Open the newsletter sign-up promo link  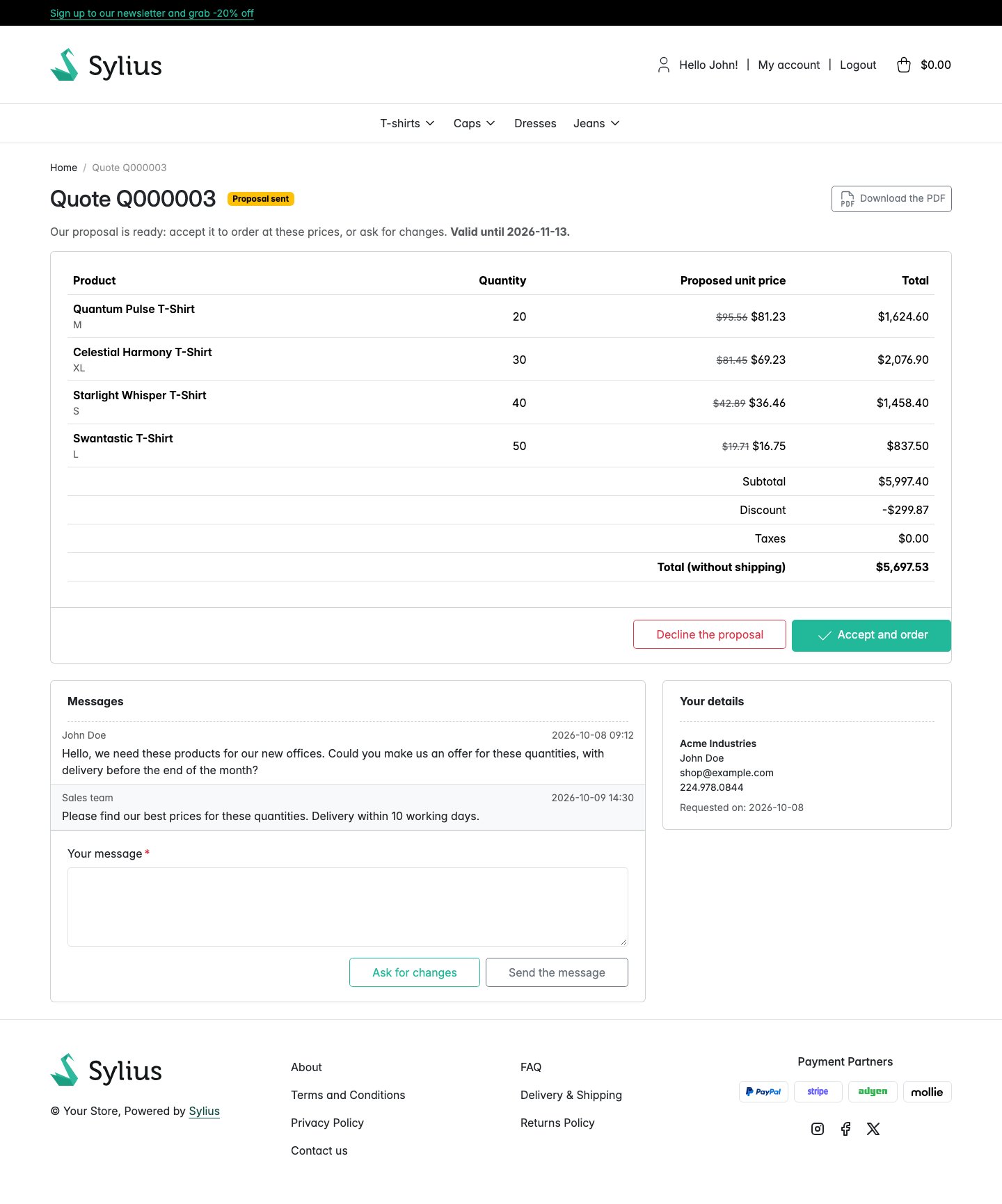coord(152,13)
